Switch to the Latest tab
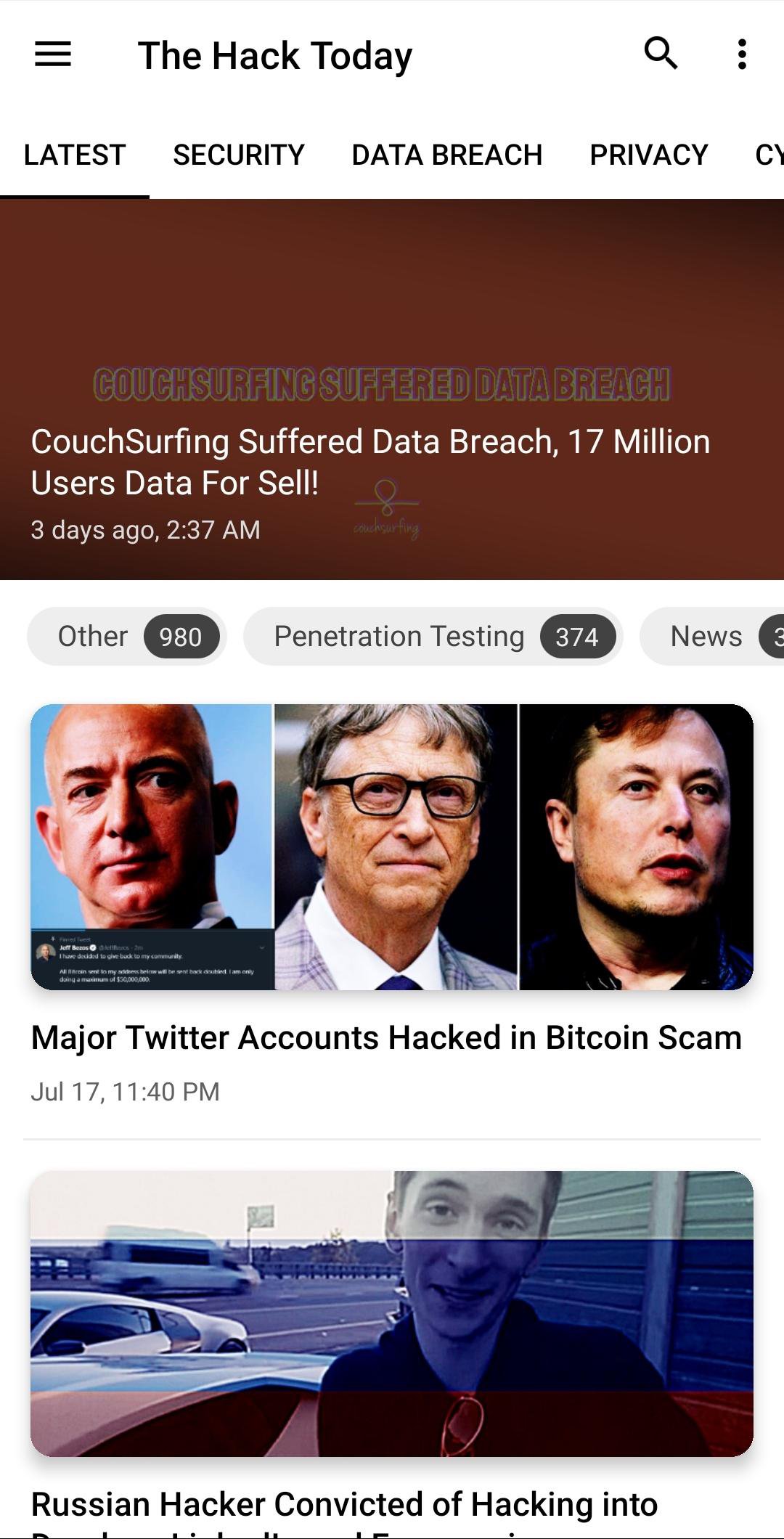This screenshot has height=1539, width=784. [75, 155]
